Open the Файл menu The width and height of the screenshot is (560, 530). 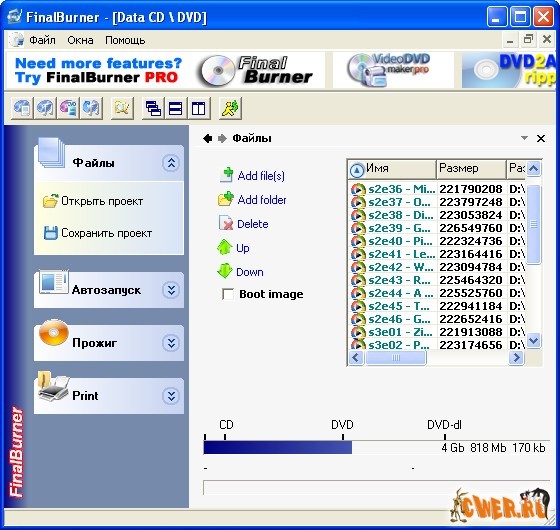(42, 40)
